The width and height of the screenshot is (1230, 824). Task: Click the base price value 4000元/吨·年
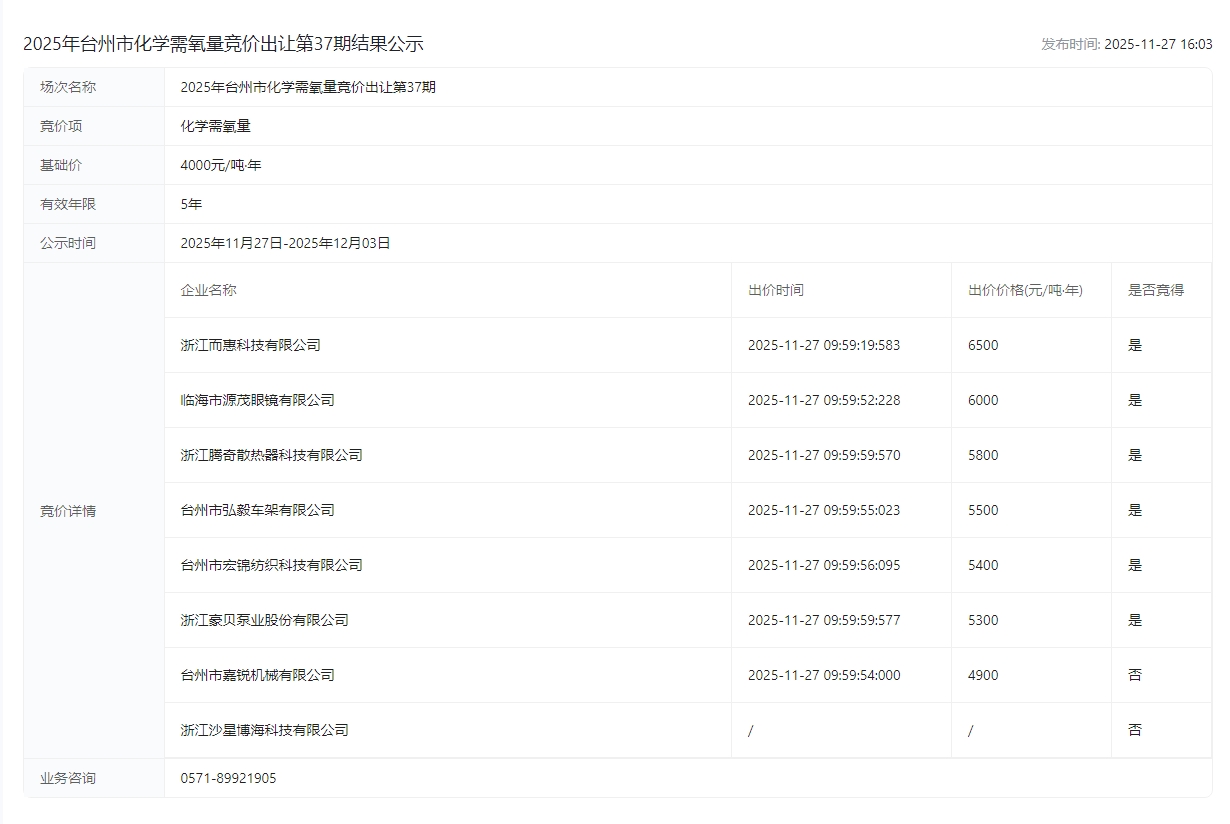(x=220, y=165)
